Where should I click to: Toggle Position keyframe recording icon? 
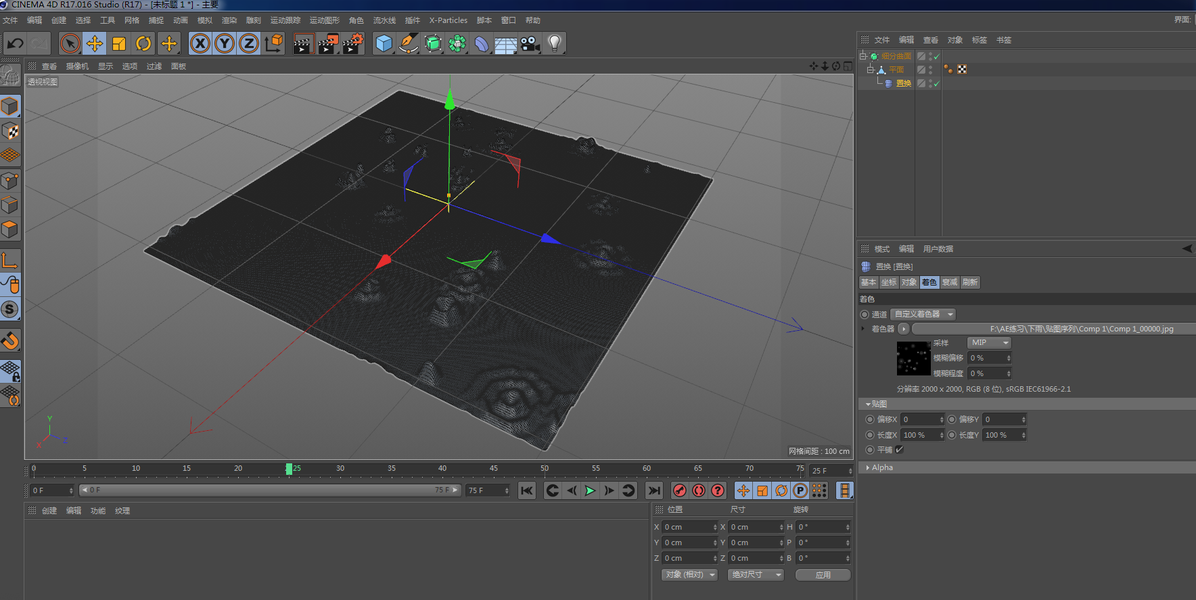(743, 490)
